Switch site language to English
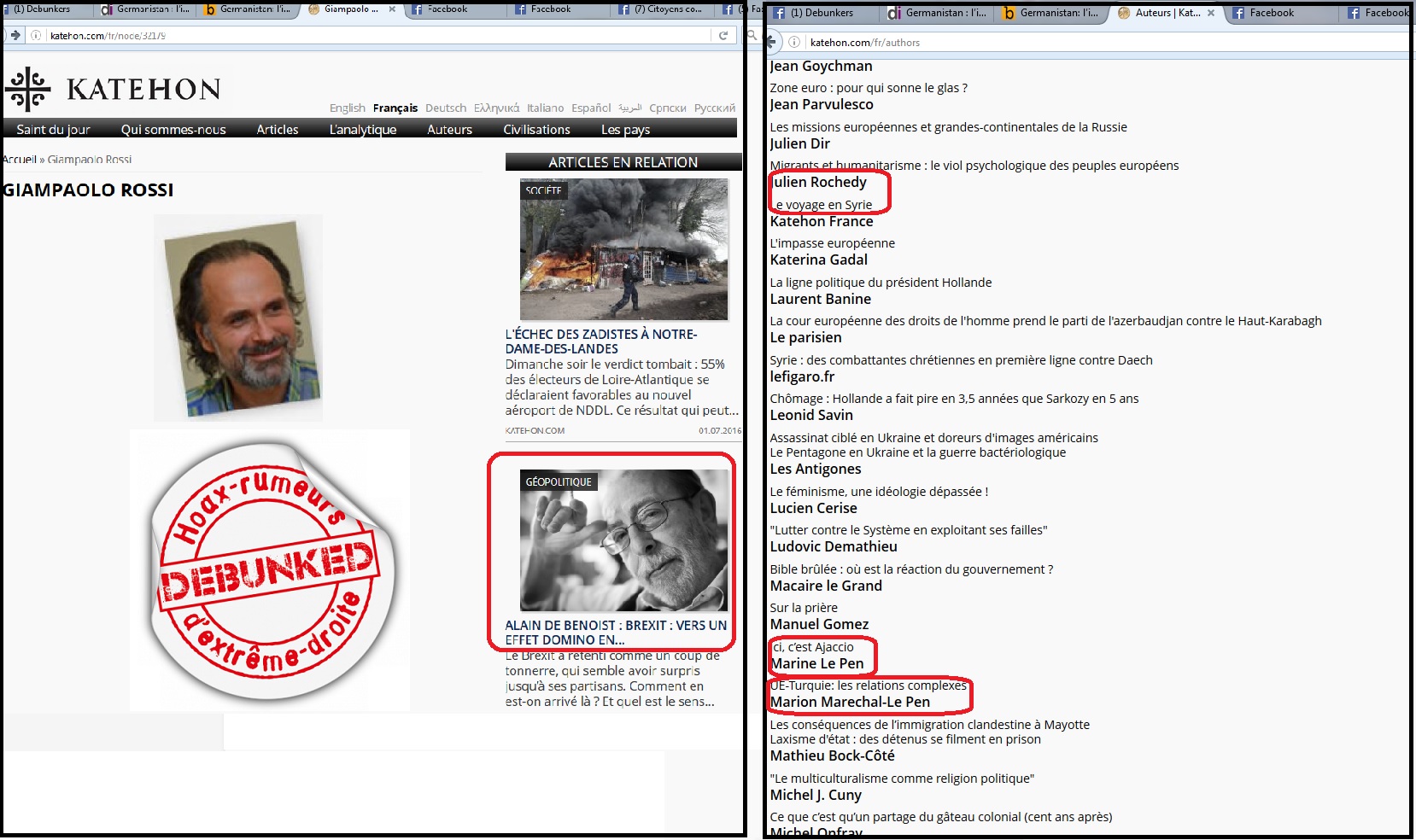The width and height of the screenshot is (1416, 840). pyautogui.click(x=347, y=108)
